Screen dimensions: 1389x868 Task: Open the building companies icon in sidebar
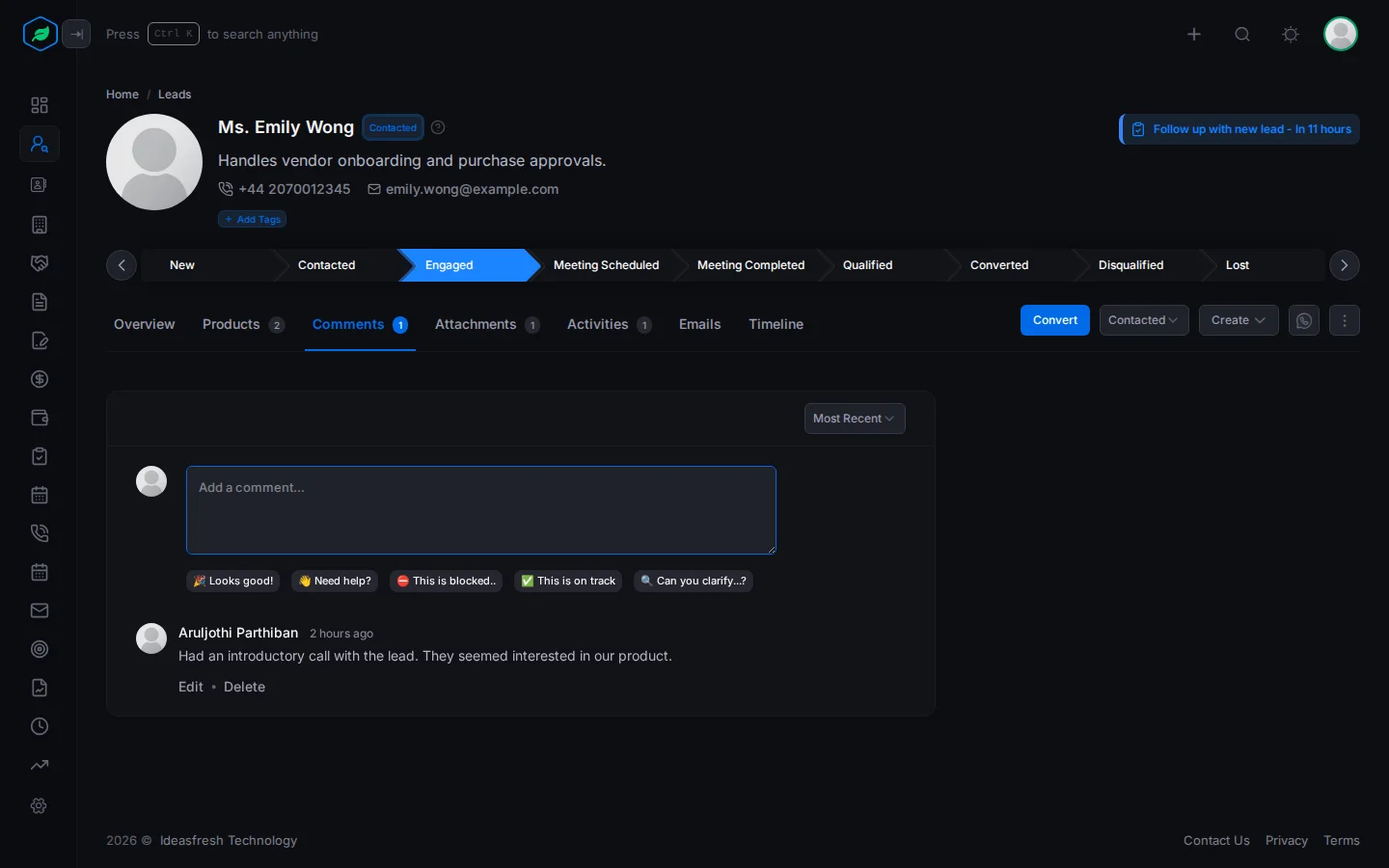[x=40, y=225]
